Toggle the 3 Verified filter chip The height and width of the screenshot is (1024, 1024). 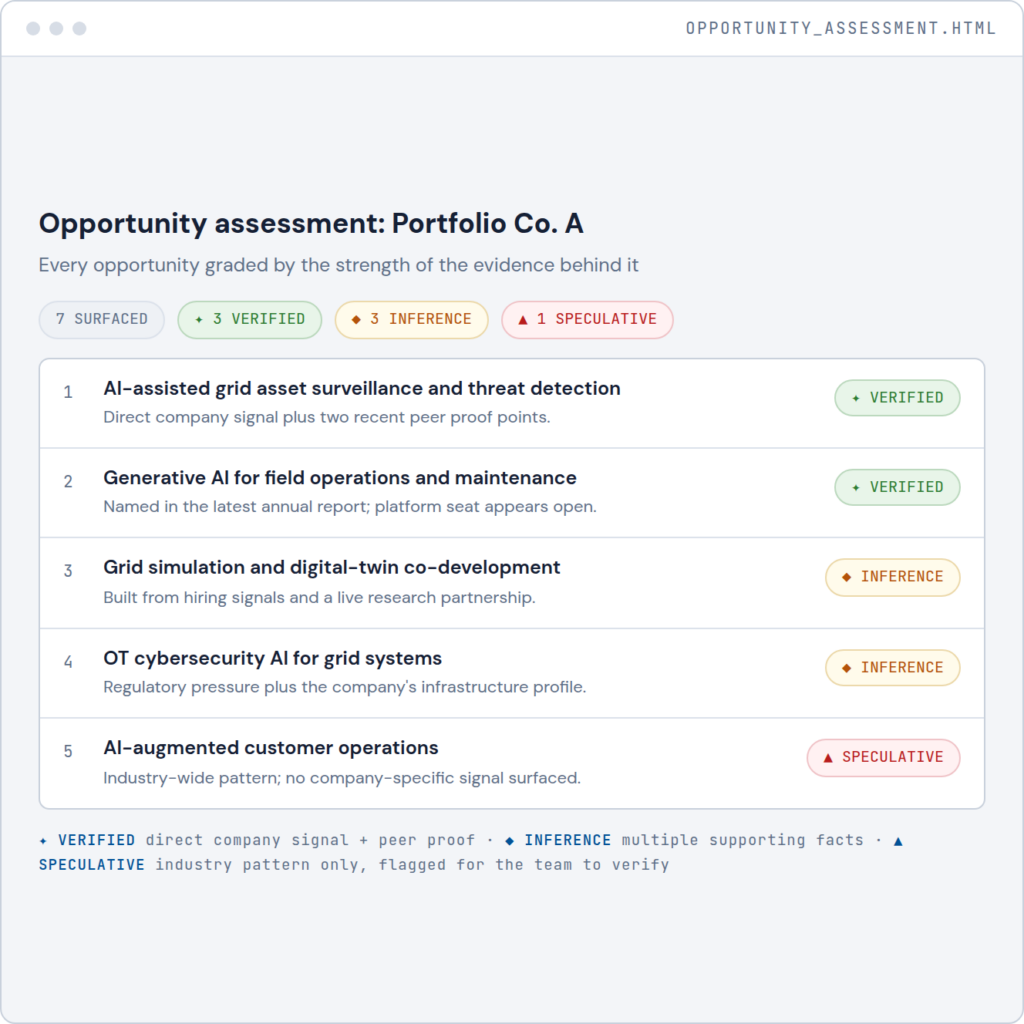(x=249, y=319)
